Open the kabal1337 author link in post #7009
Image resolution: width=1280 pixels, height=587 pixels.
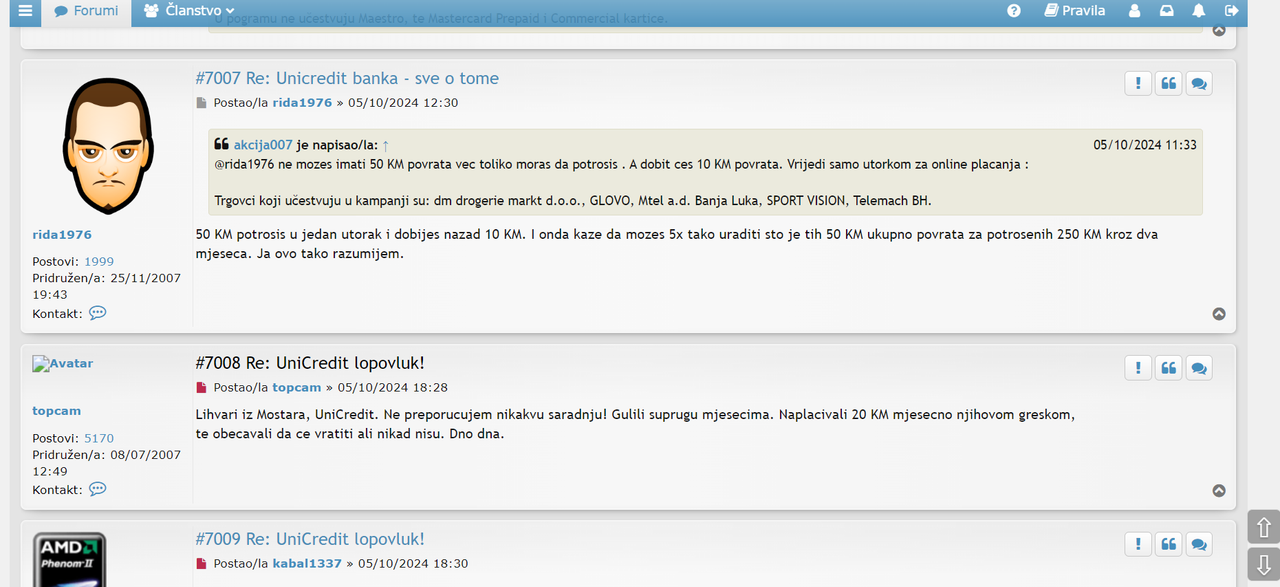pos(307,563)
